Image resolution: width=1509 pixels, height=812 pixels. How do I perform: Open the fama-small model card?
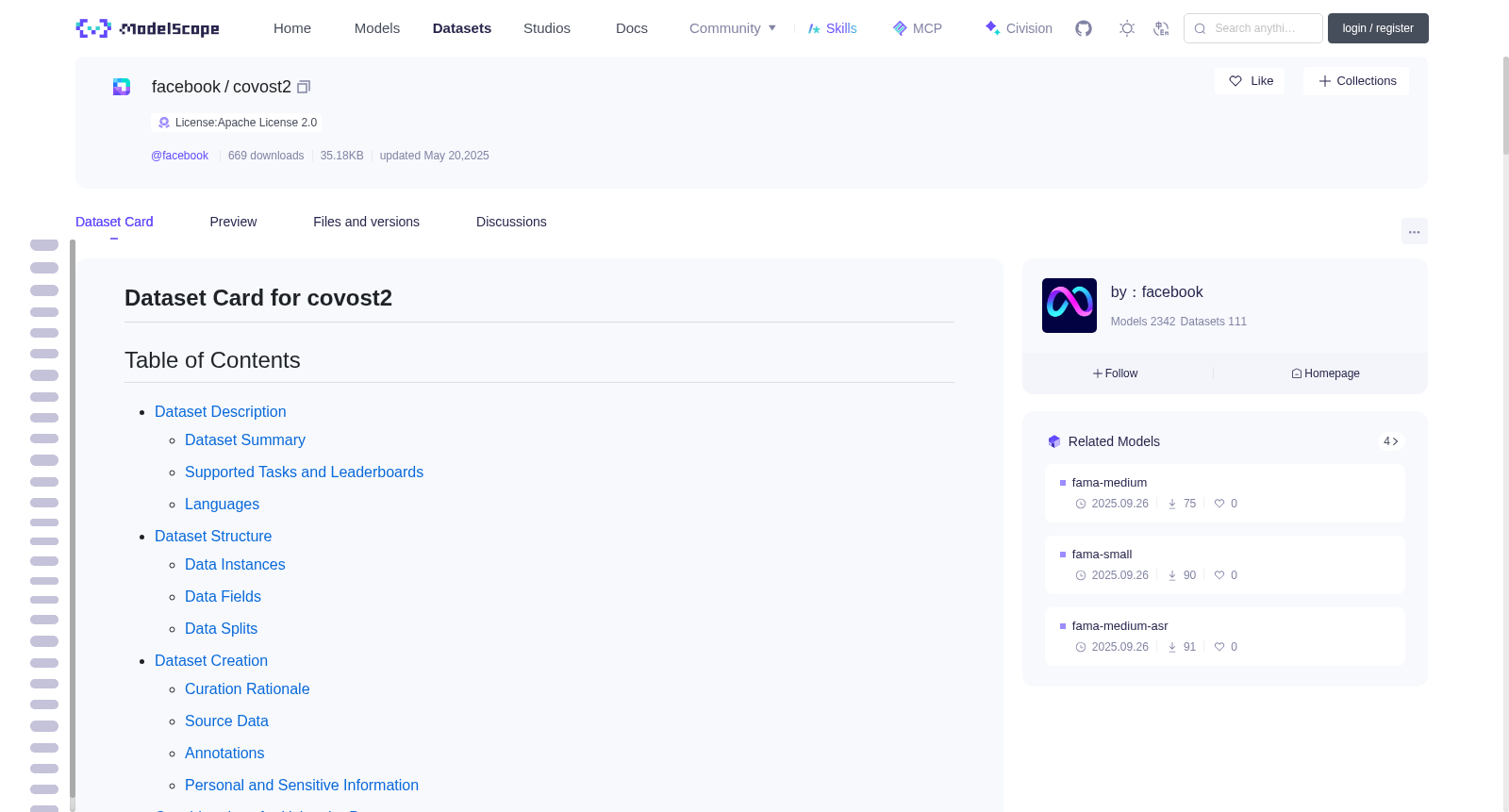pyautogui.click(x=1224, y=564)
